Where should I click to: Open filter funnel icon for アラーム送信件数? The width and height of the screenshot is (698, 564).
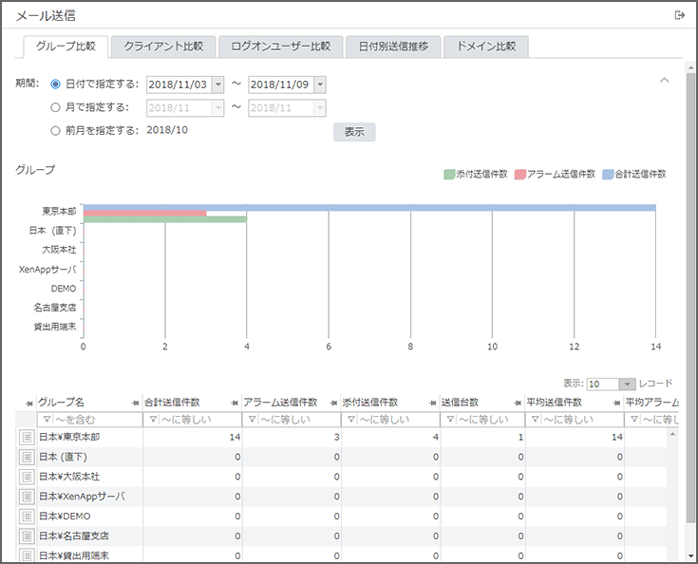pos(252,419)
